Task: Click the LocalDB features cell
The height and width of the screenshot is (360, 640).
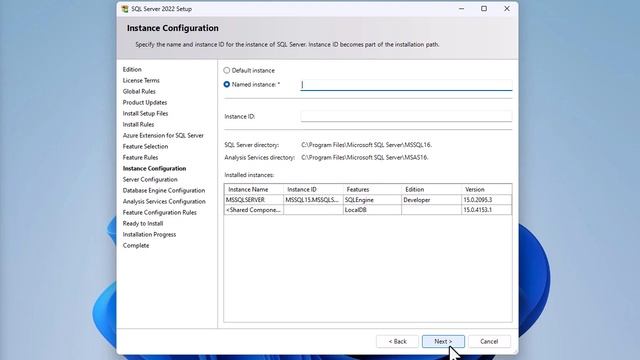Action: click(x=372, y=210)
